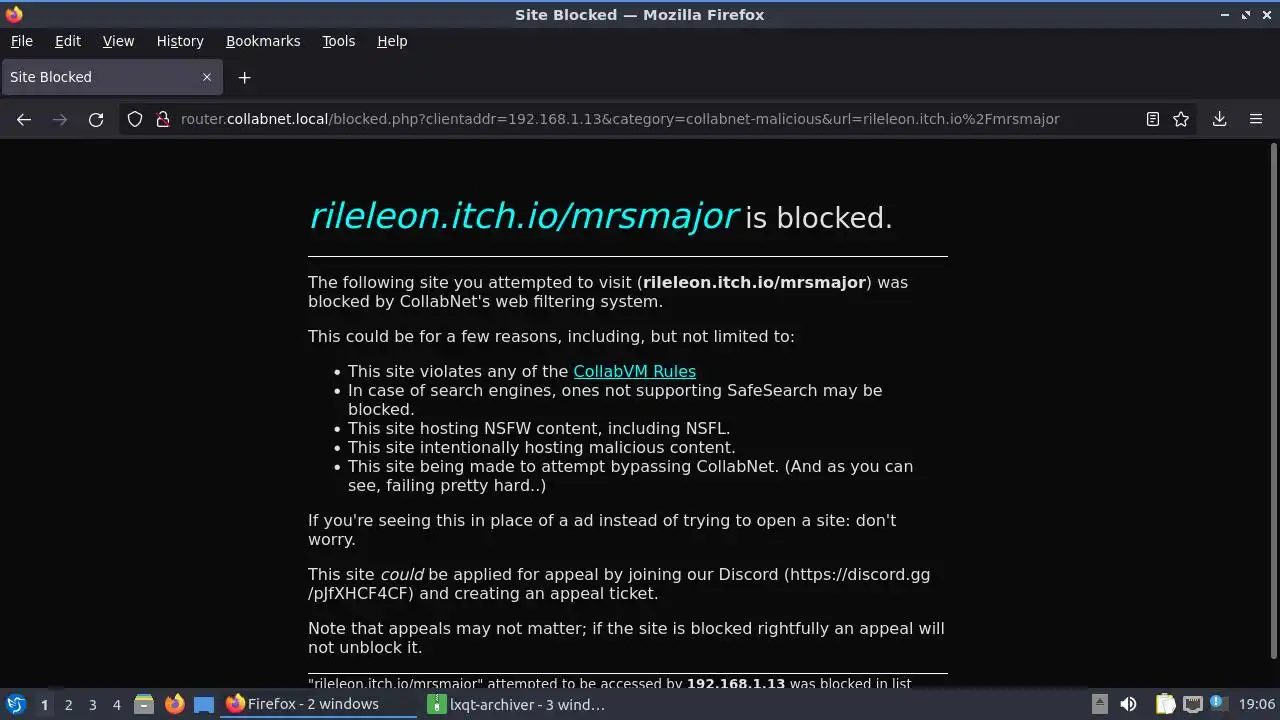Viewport: 1280px width, 720px height.
Task: Select the Site Blocked tab
Action: [111, 77]
